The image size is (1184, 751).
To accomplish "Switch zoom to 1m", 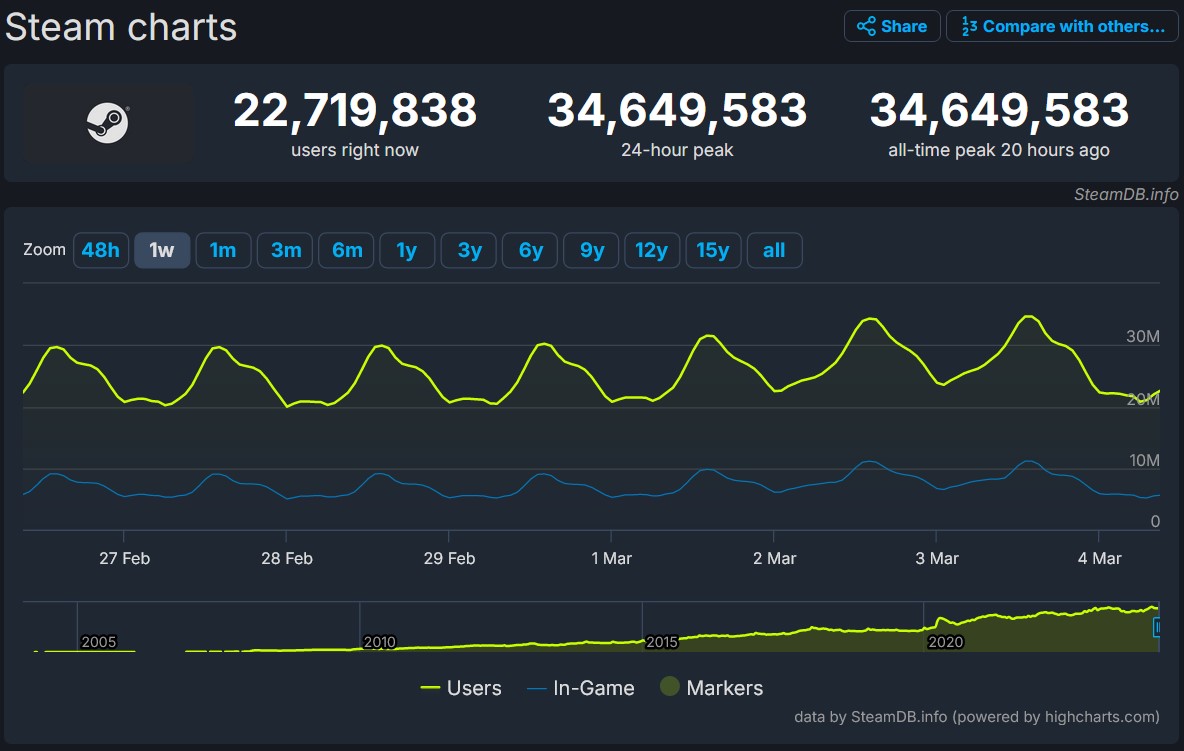I will (x=223, y=250).
